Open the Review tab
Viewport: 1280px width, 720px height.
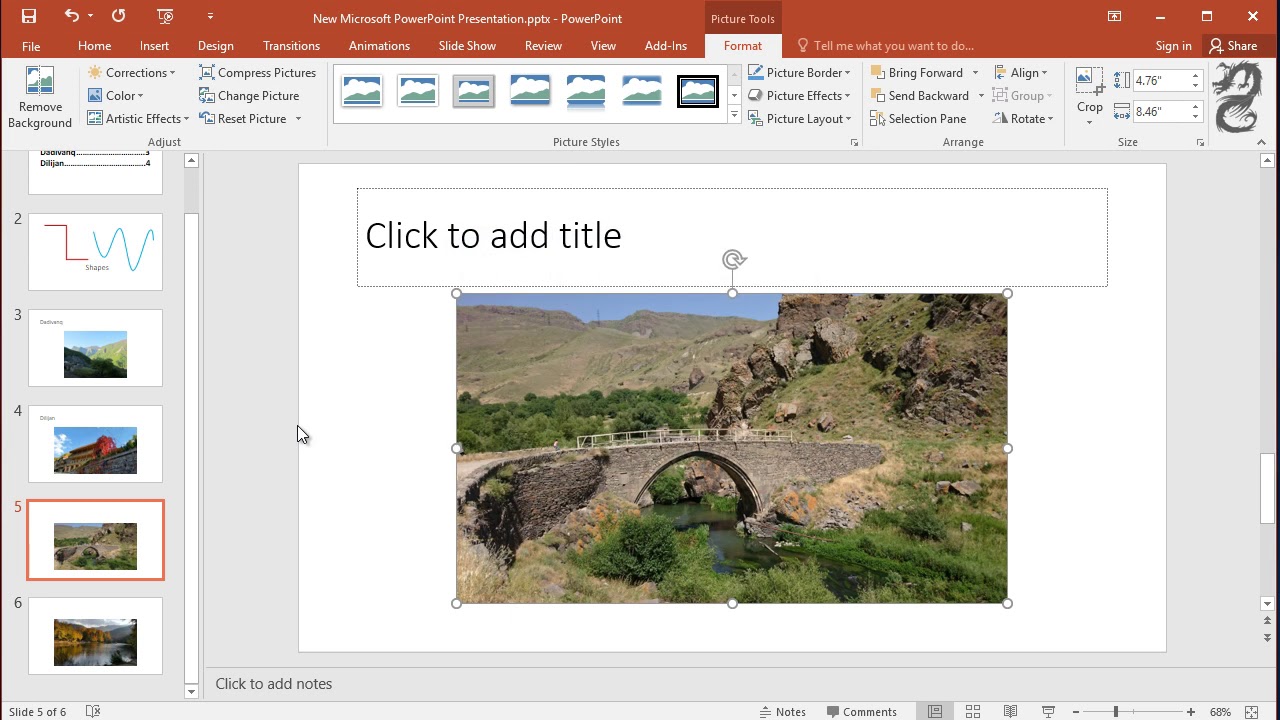[x=543, y=46]
